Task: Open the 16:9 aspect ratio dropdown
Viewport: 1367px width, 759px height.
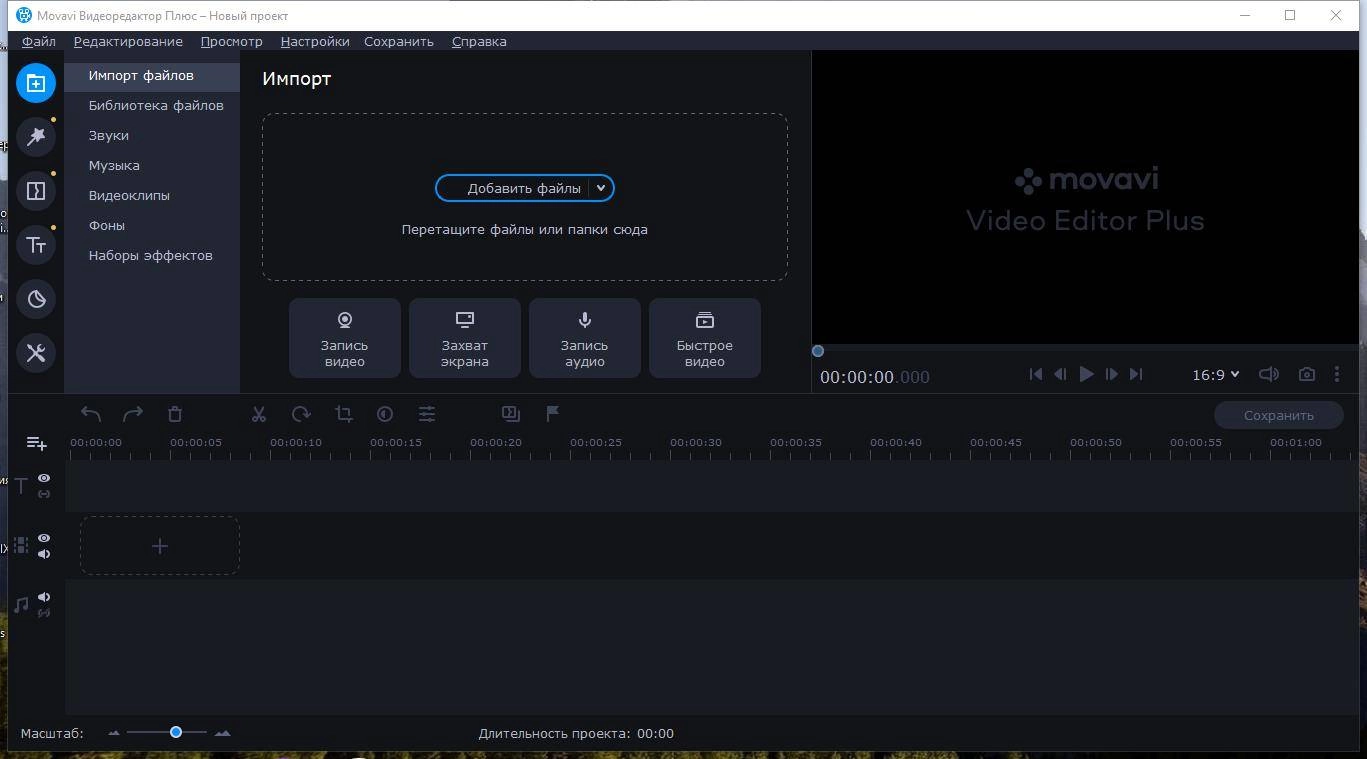Action: point(1215,374)
